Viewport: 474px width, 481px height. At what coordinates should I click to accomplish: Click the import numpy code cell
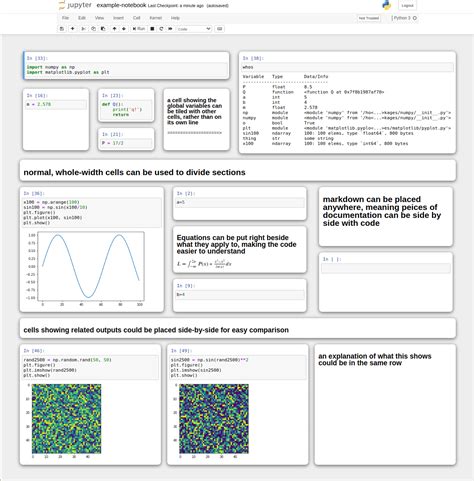pos(127,70)
